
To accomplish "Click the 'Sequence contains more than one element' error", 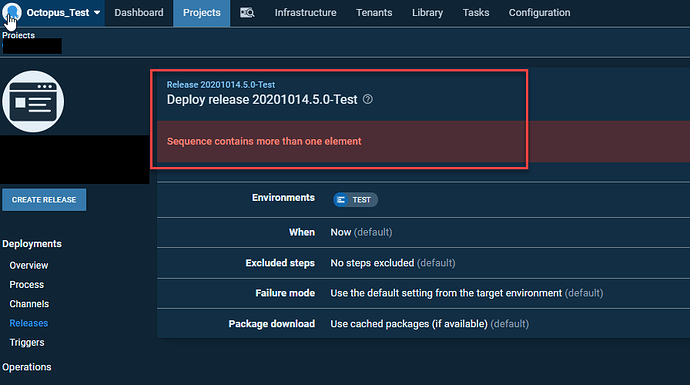I will 264,141.
